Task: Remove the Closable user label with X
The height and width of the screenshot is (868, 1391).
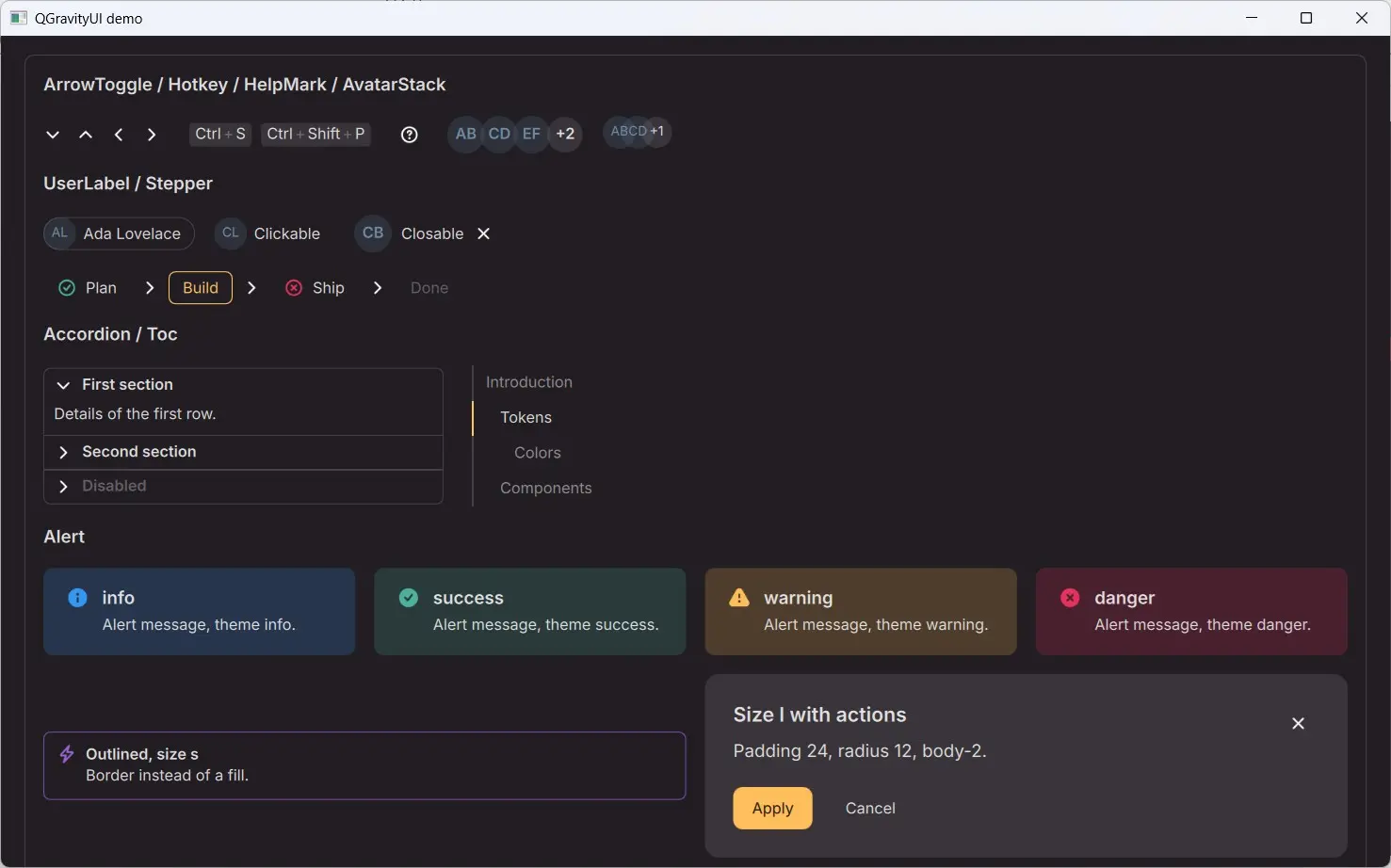Action: pos(483,233)
